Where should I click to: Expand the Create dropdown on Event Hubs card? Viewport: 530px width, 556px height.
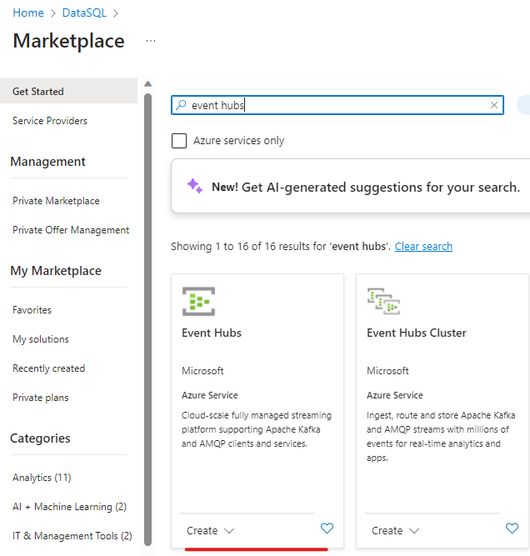pos(210,530)
